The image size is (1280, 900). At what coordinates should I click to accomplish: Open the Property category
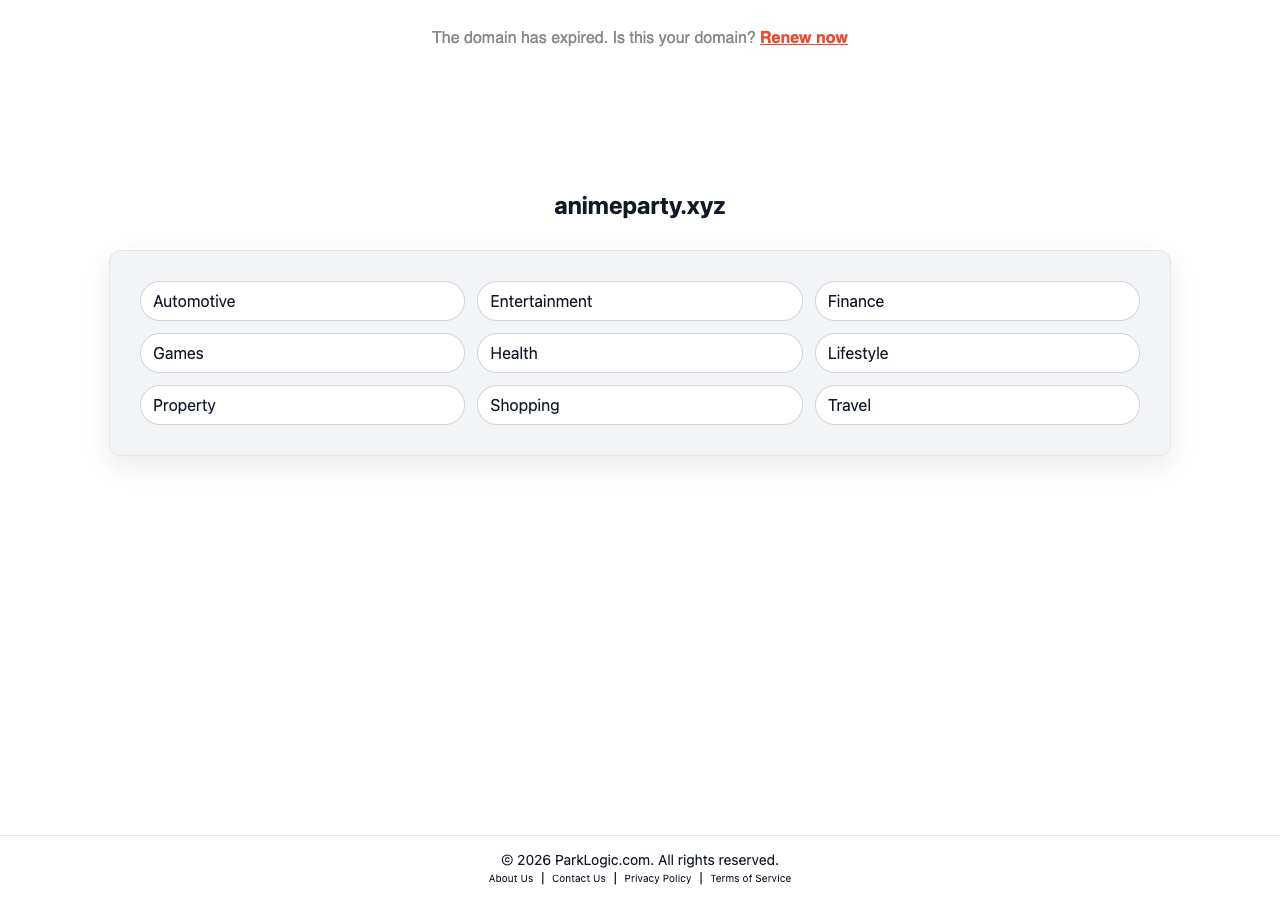coord(302,405)
